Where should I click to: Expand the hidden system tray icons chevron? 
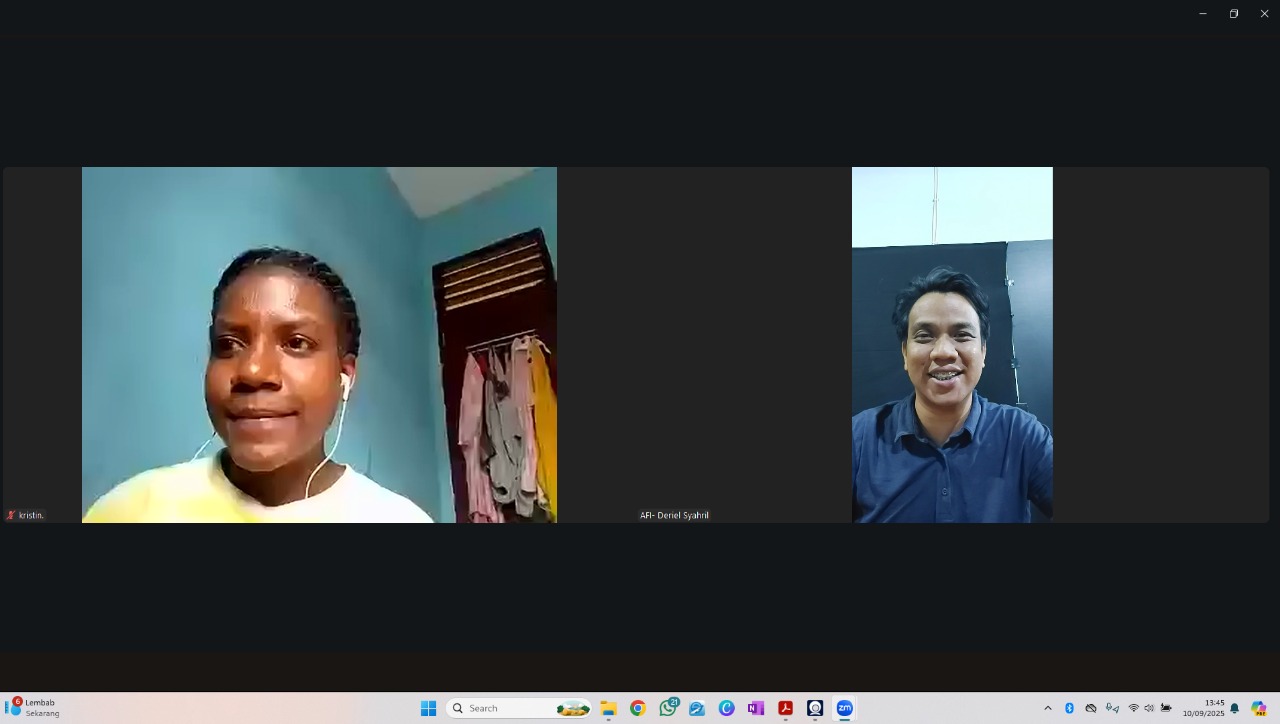[x=1048, y=708]
